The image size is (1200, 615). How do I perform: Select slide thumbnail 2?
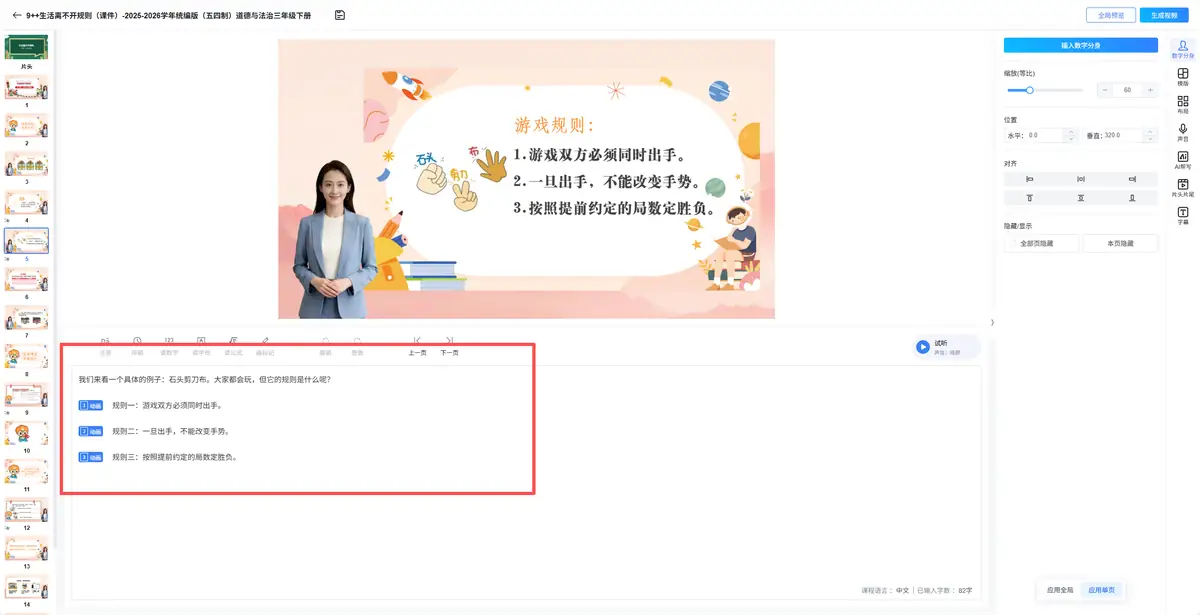[26, 125]
